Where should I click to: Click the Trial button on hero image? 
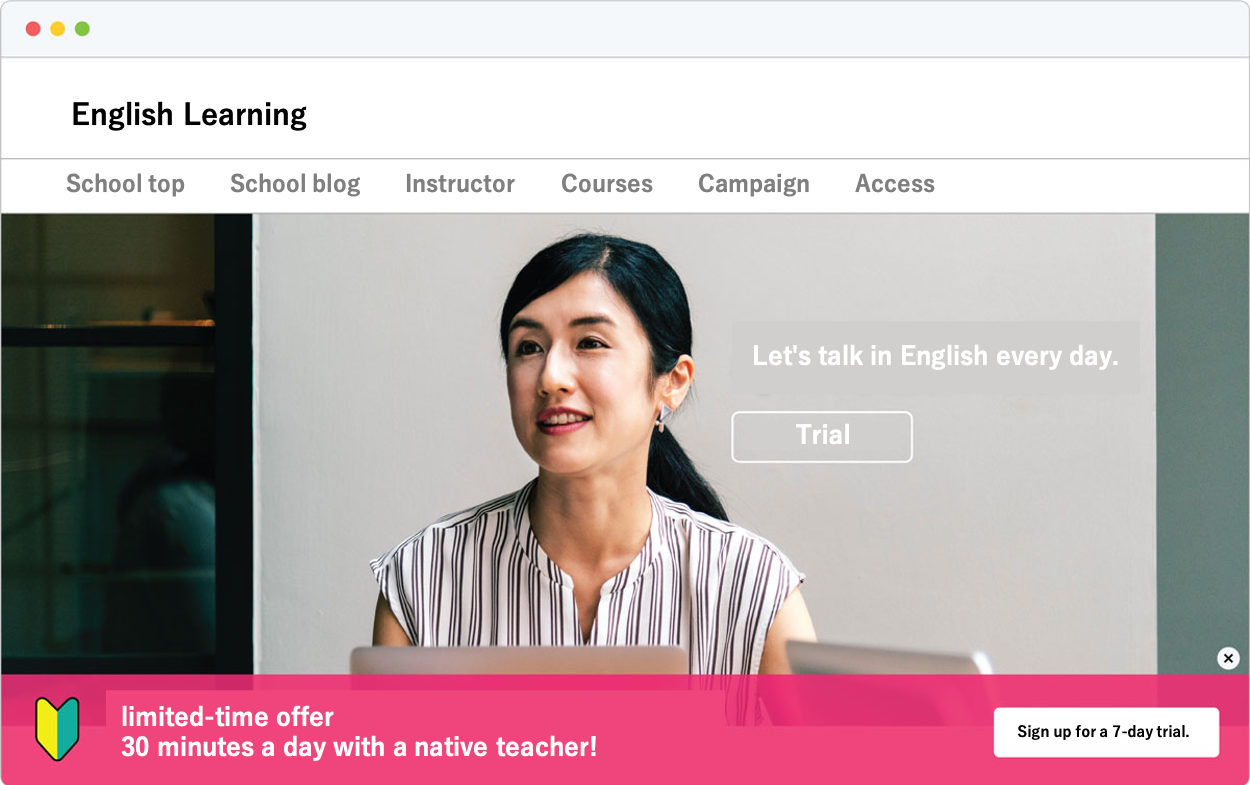click(822, 436)
